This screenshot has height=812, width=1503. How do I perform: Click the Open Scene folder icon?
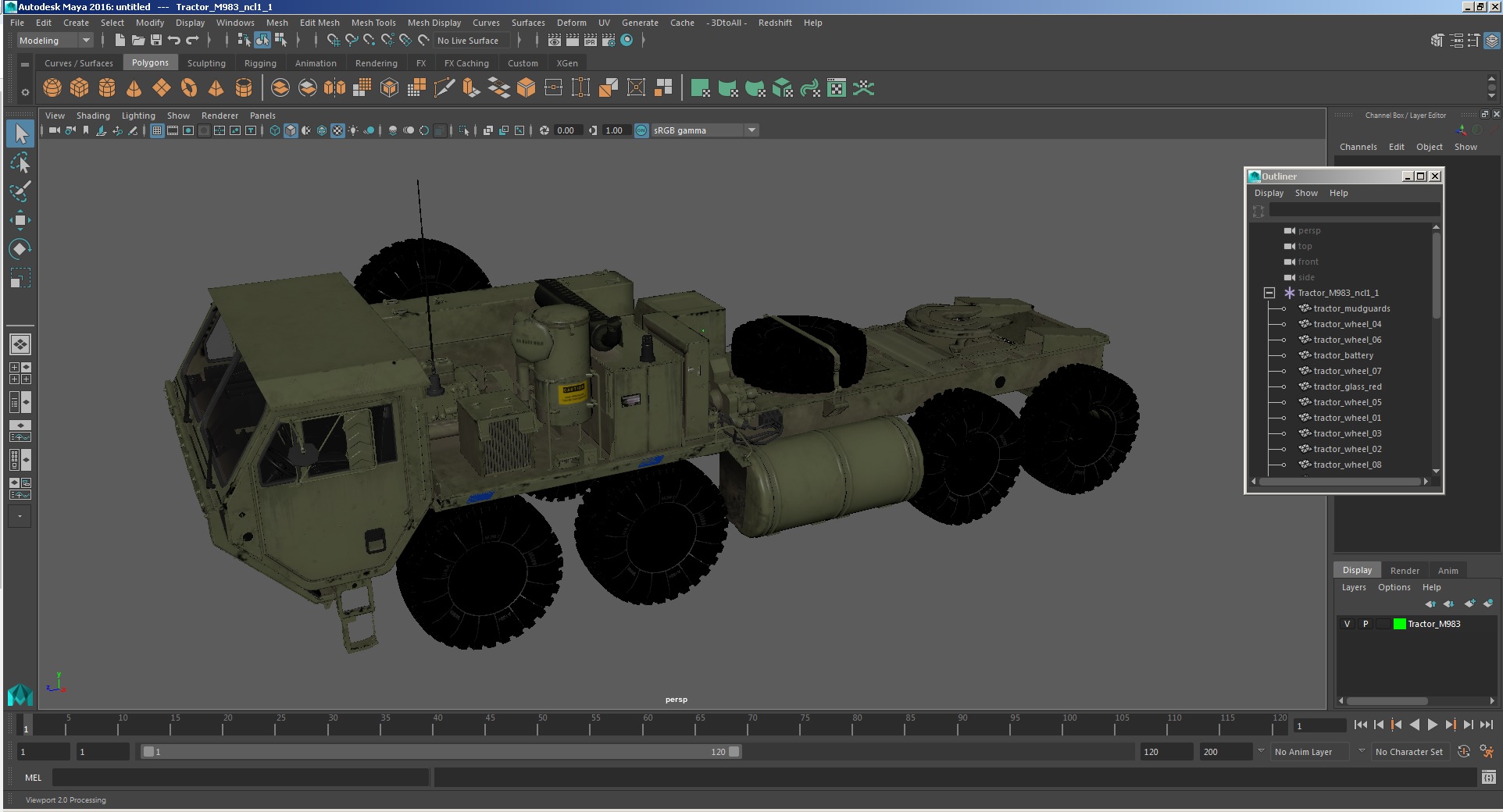click(x=137, y=40)
